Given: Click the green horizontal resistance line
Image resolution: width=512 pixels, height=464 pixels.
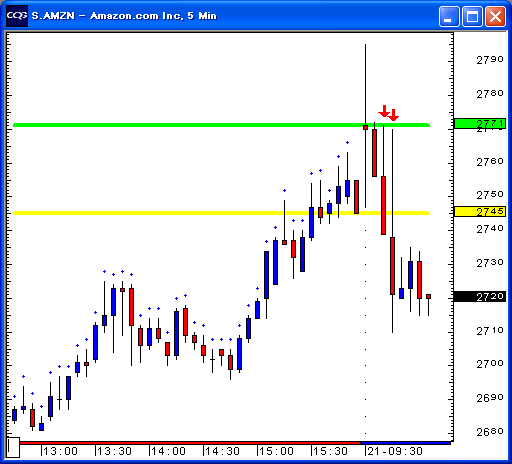Looking at the screenshot, I should [221, 125].
